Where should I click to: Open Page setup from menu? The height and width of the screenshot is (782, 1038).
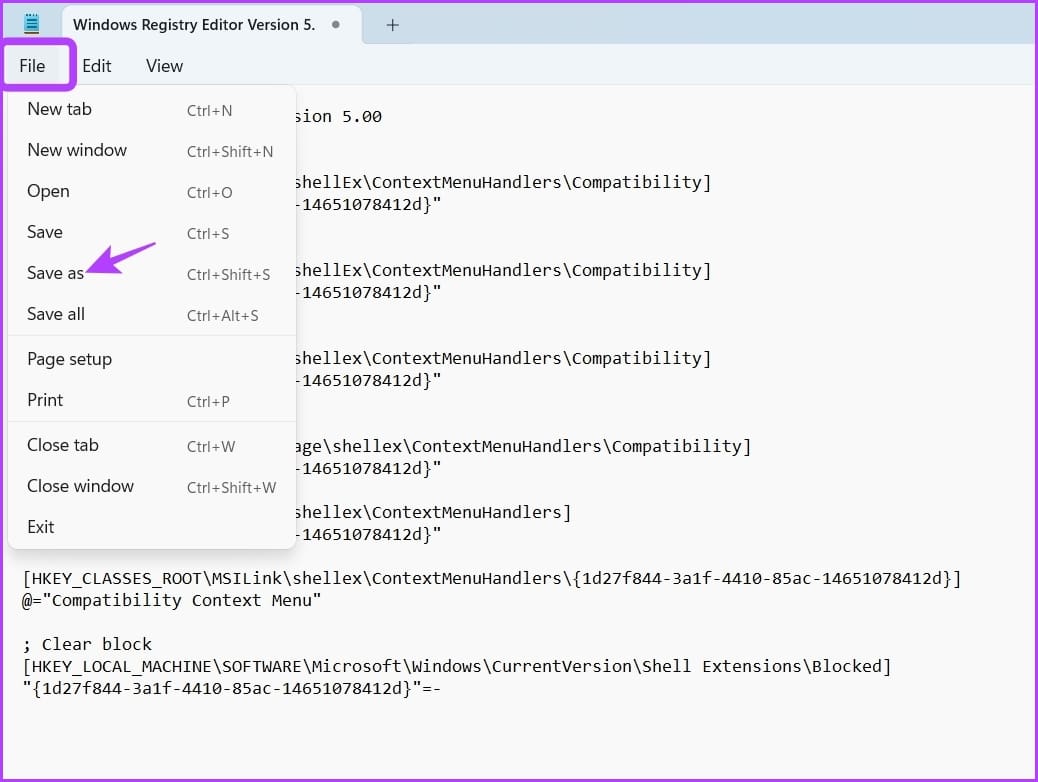click(x=152, y=360)
